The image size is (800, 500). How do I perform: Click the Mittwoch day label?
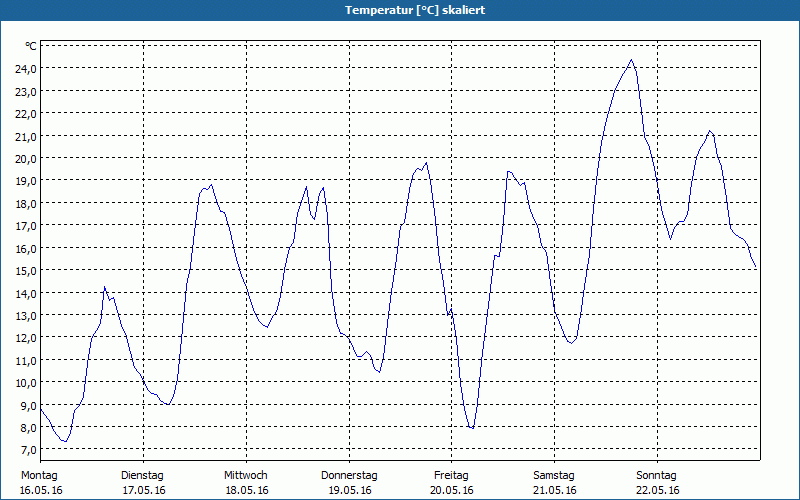[x=246, y=476]
